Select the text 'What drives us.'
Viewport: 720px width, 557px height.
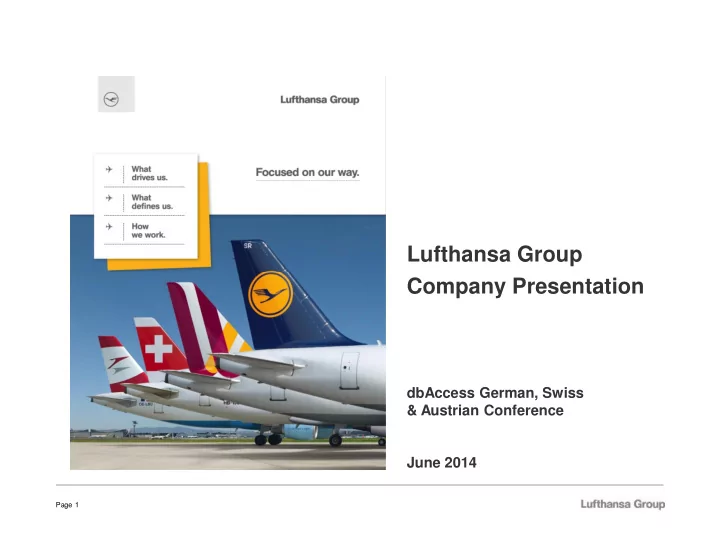pyautogui.click(x=150, y=173)
